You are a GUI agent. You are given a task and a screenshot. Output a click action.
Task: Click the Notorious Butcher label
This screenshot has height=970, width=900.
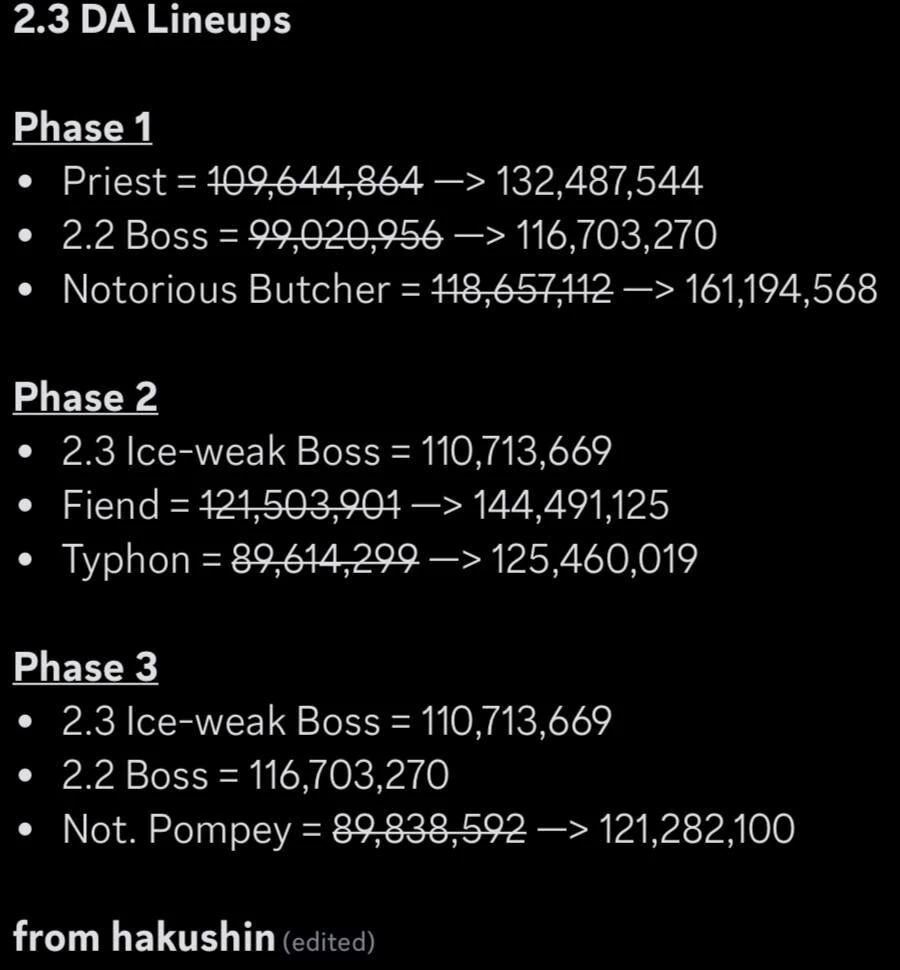point(226,290)
